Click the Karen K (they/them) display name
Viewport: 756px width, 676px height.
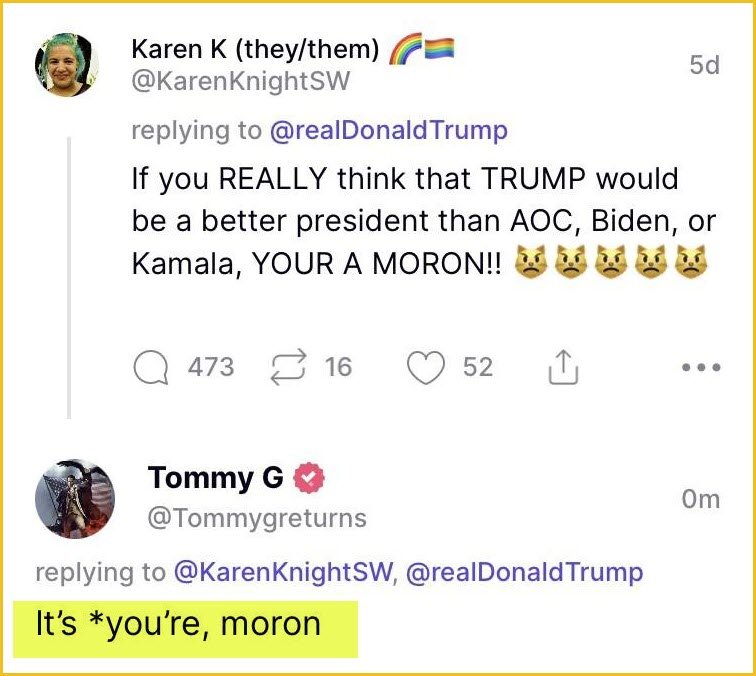(x=255, y=48)
